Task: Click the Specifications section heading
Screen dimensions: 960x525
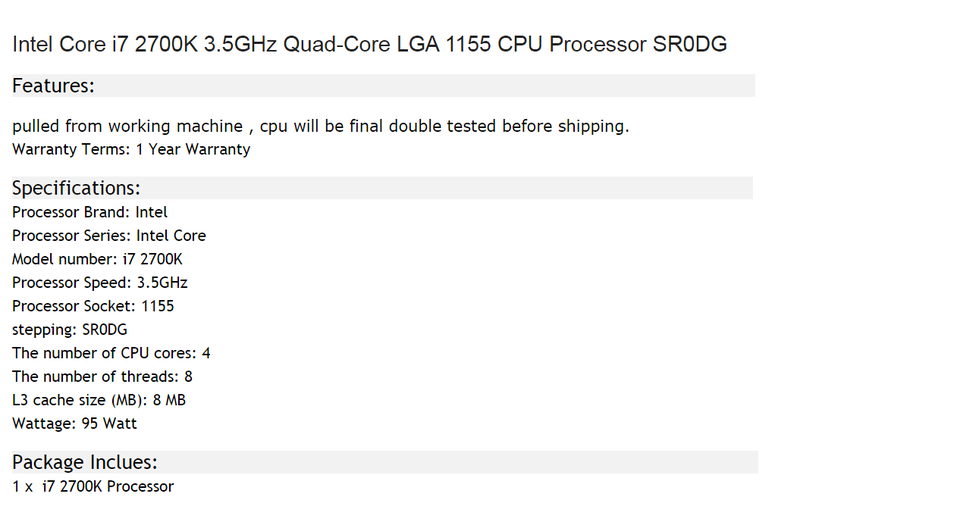Action: point(76,188)
